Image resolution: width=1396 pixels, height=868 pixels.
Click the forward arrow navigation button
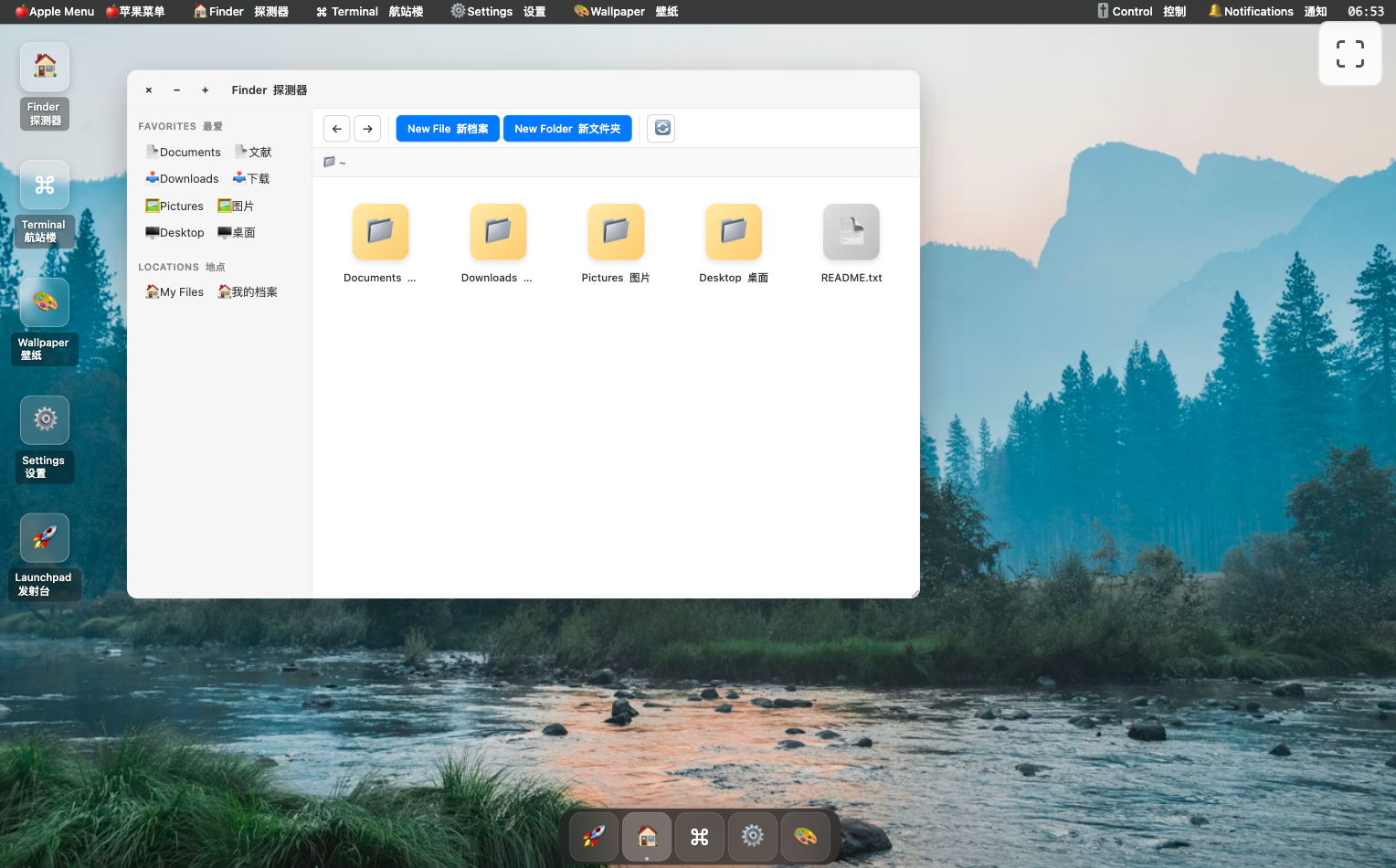point(367,129)
